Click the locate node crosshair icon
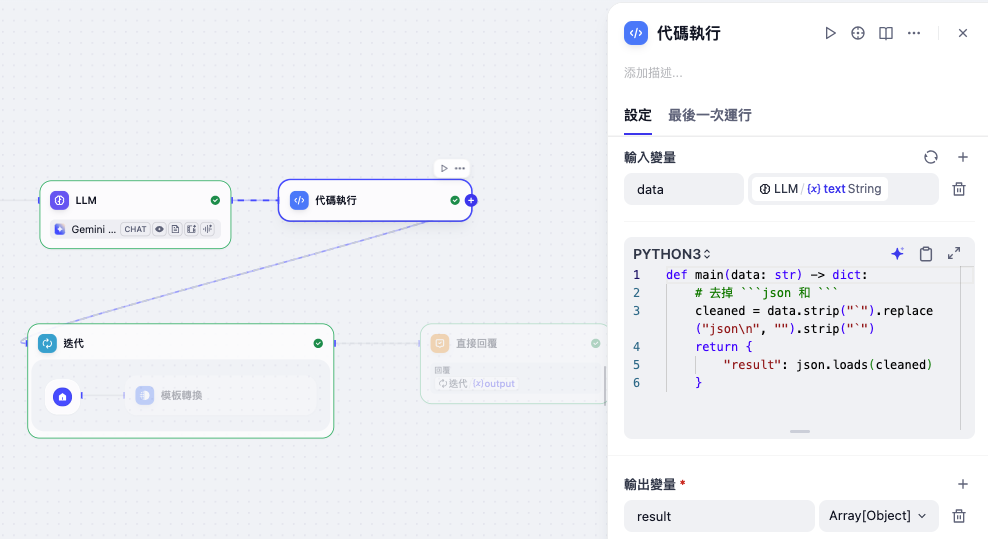The image size is (988, 539). click(x=858, y=33)
